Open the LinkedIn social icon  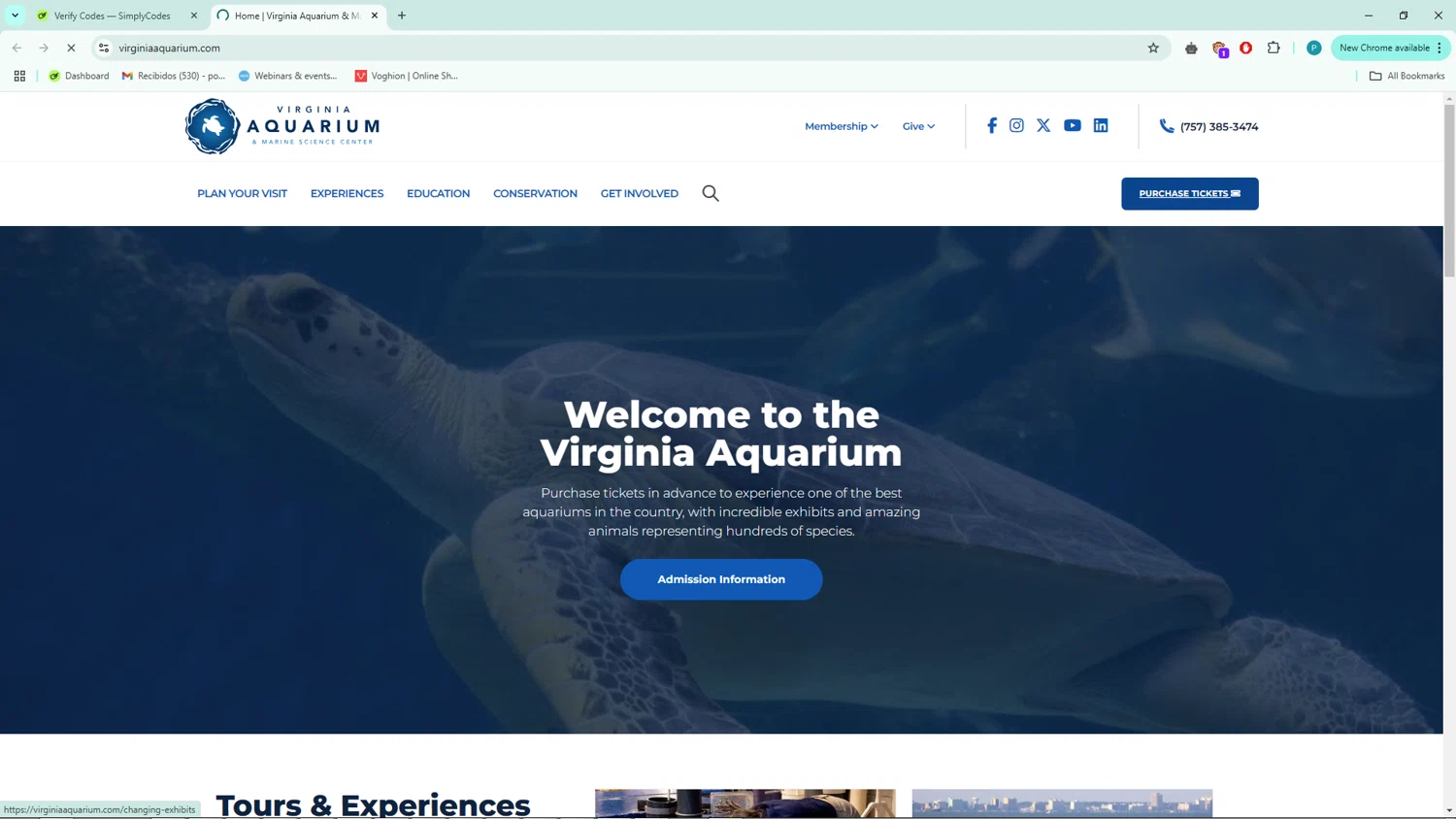[1101, 125]
